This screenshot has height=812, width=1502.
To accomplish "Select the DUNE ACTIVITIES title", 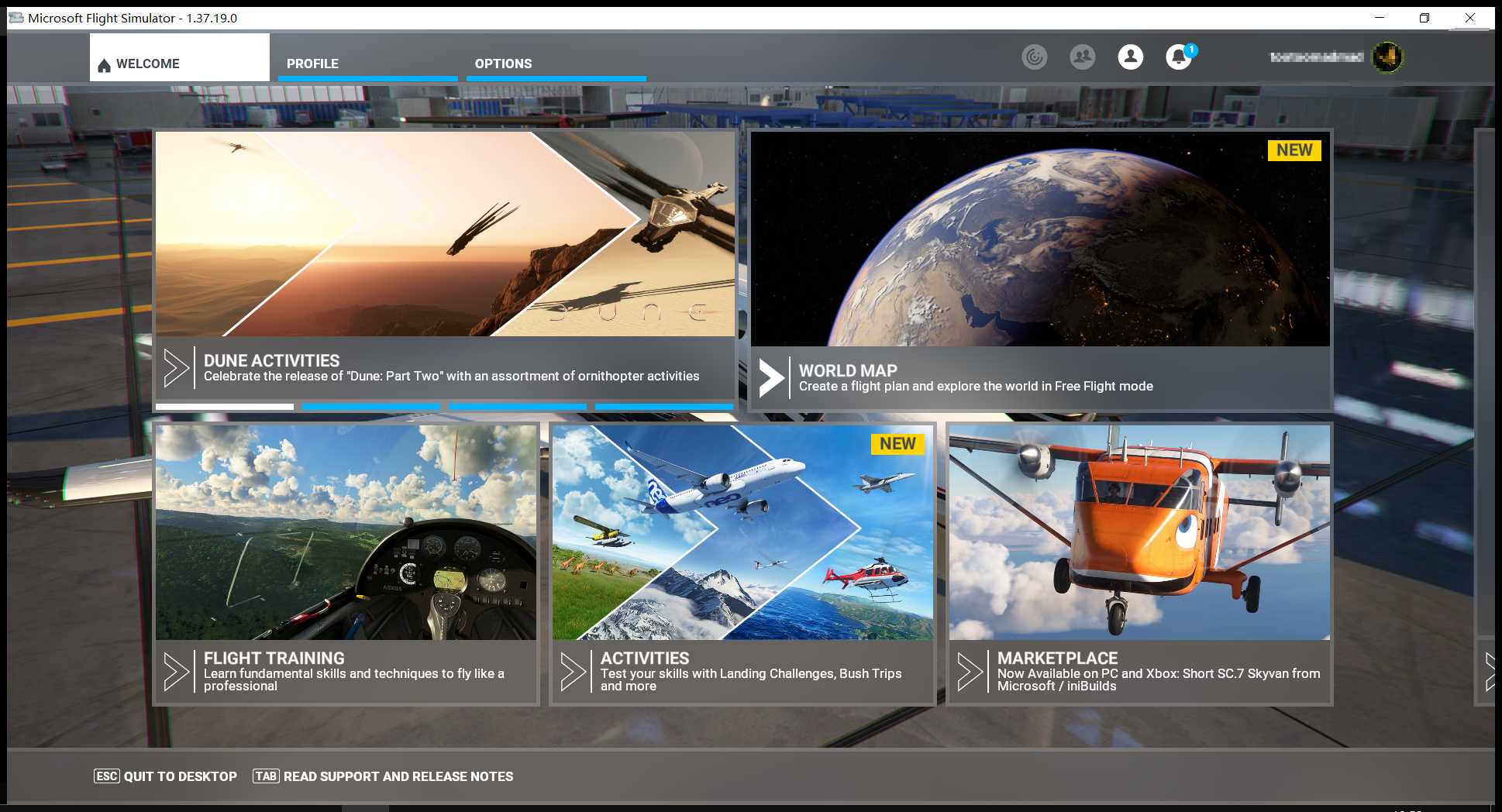I will [271, 360].
